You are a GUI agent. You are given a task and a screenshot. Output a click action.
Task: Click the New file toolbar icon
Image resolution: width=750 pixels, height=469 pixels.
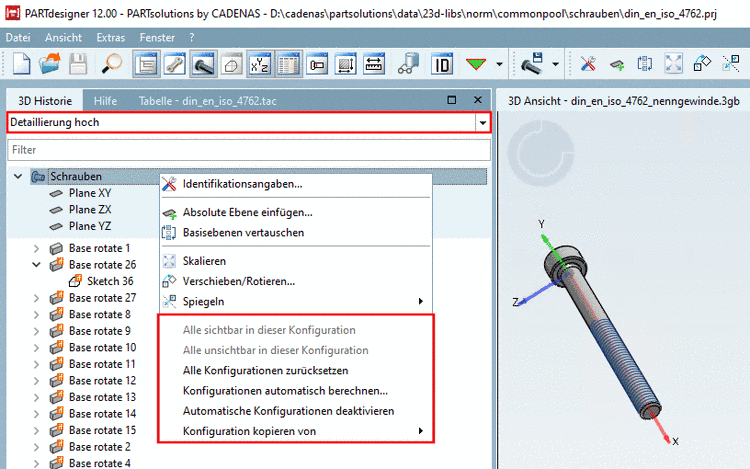click(x=21, y=64)
